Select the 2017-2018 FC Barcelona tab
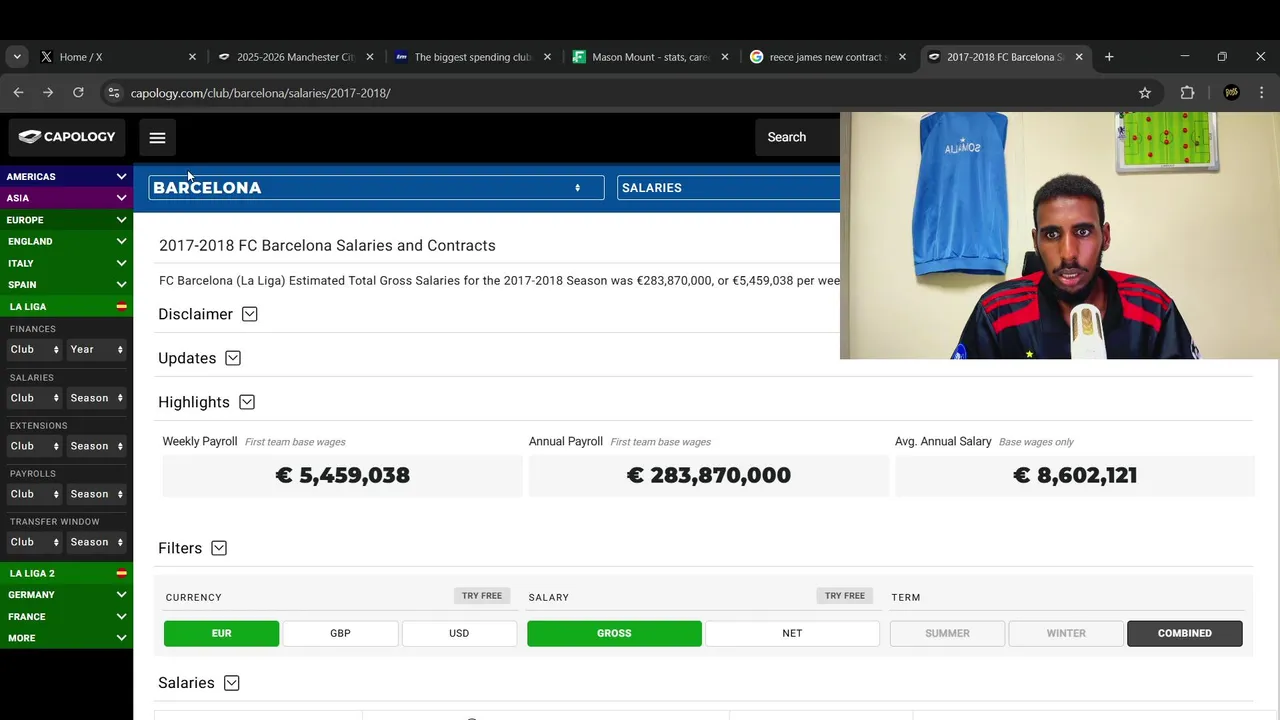 1003,57
